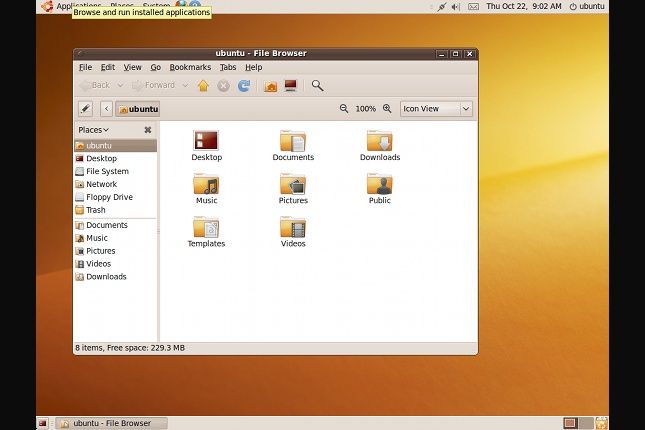The height and width of the screenshot is (430, 645).
Task: Click the ubuntu File Browser taskbar button
Action: 111,423
